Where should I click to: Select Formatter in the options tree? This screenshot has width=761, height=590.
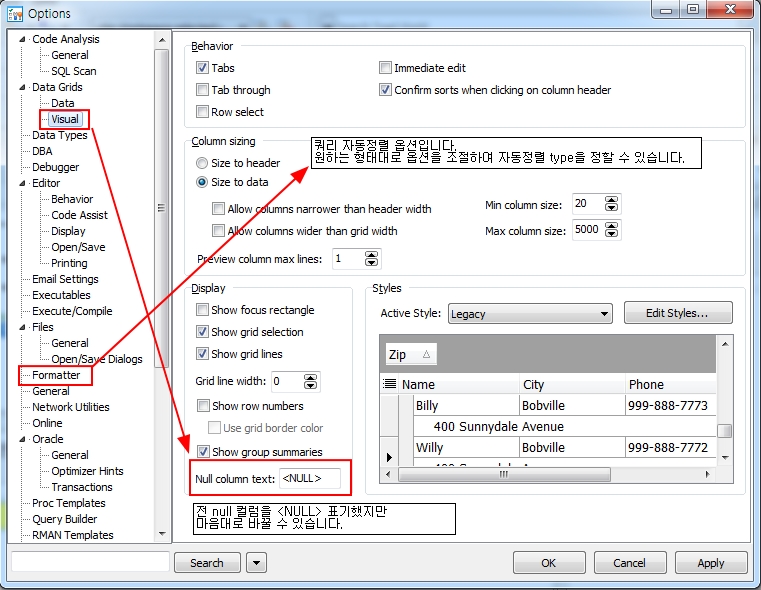pyautogui.click(x=56, y=375)
